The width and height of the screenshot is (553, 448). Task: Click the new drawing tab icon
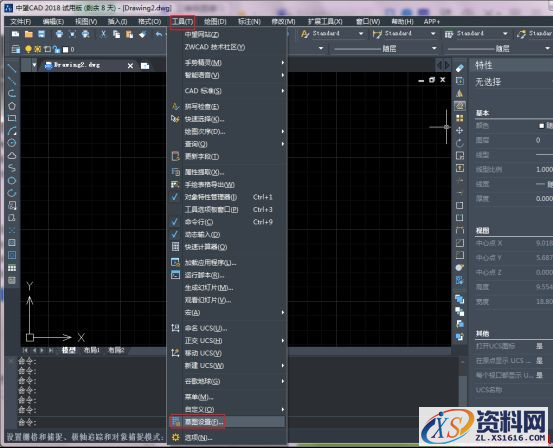click(x=145, y=66)
